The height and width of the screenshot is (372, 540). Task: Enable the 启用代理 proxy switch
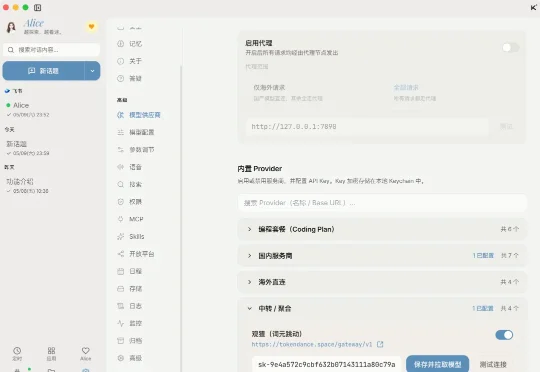tap(510, 48)
